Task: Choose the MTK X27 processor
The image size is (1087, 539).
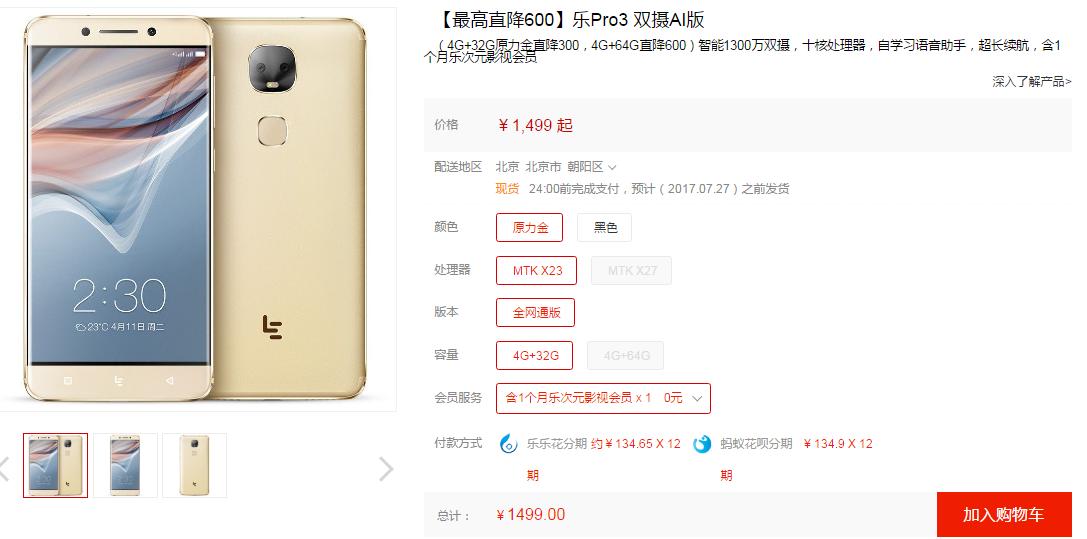Action: [x=632, y=270]
